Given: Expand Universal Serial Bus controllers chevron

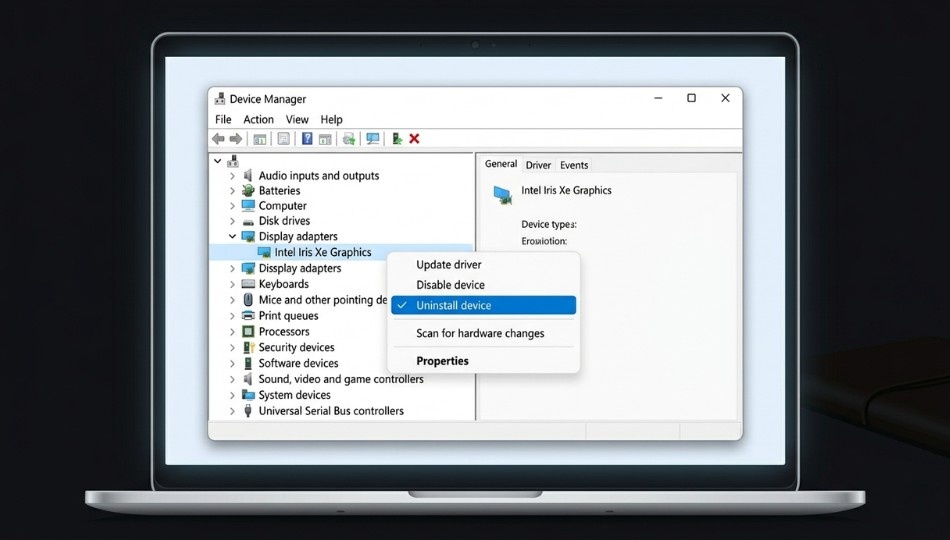Looking at the screenshot, I should [232, 410].
